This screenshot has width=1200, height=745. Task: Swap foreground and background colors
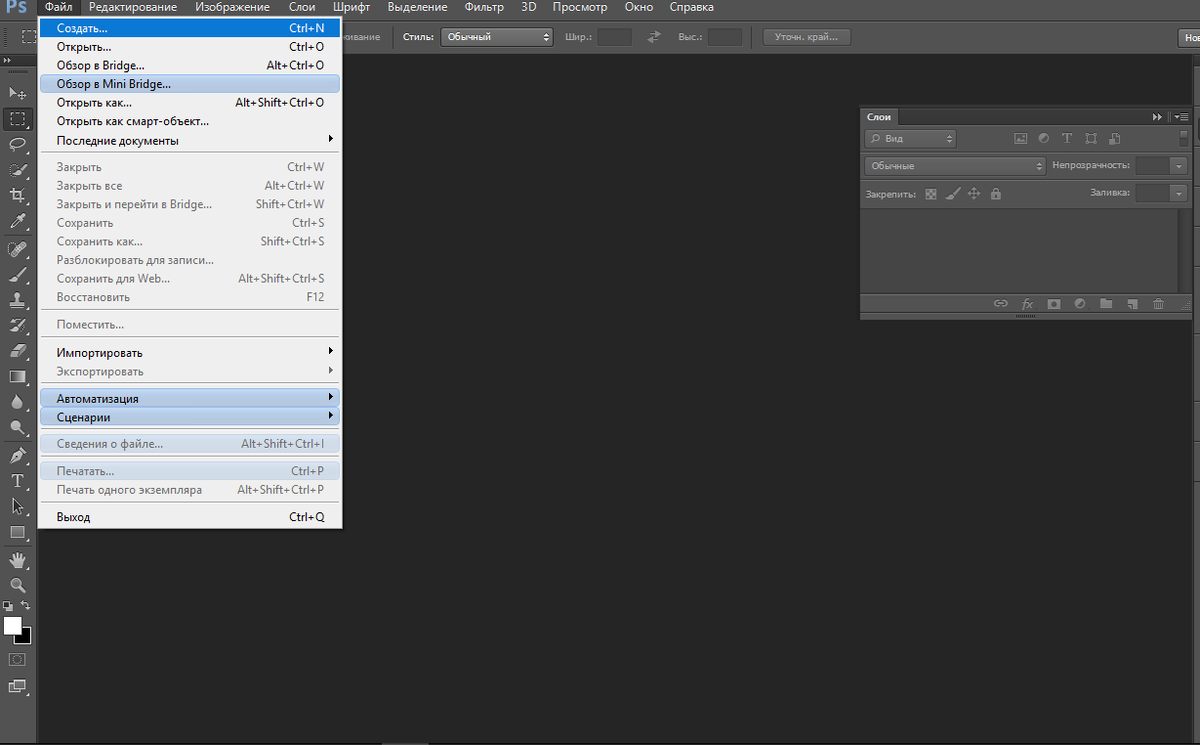(26, 606)
